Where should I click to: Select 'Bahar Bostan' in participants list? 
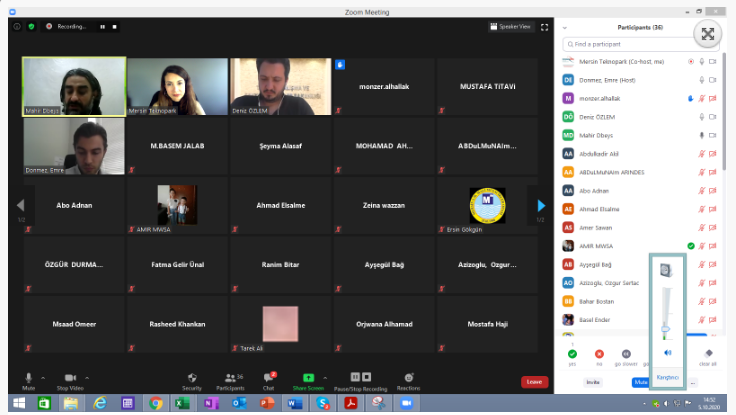coord(596,301)
